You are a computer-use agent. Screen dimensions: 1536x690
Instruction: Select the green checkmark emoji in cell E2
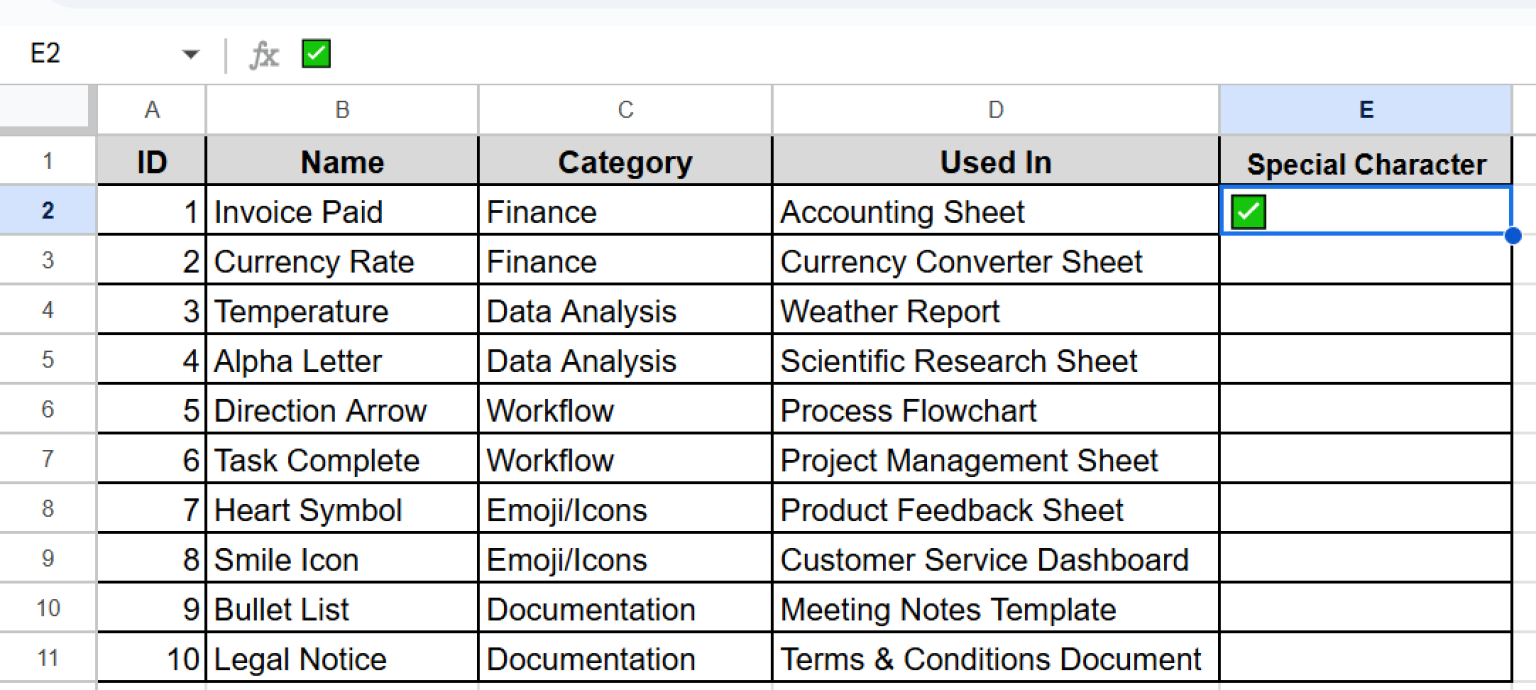coord(1248,212)
